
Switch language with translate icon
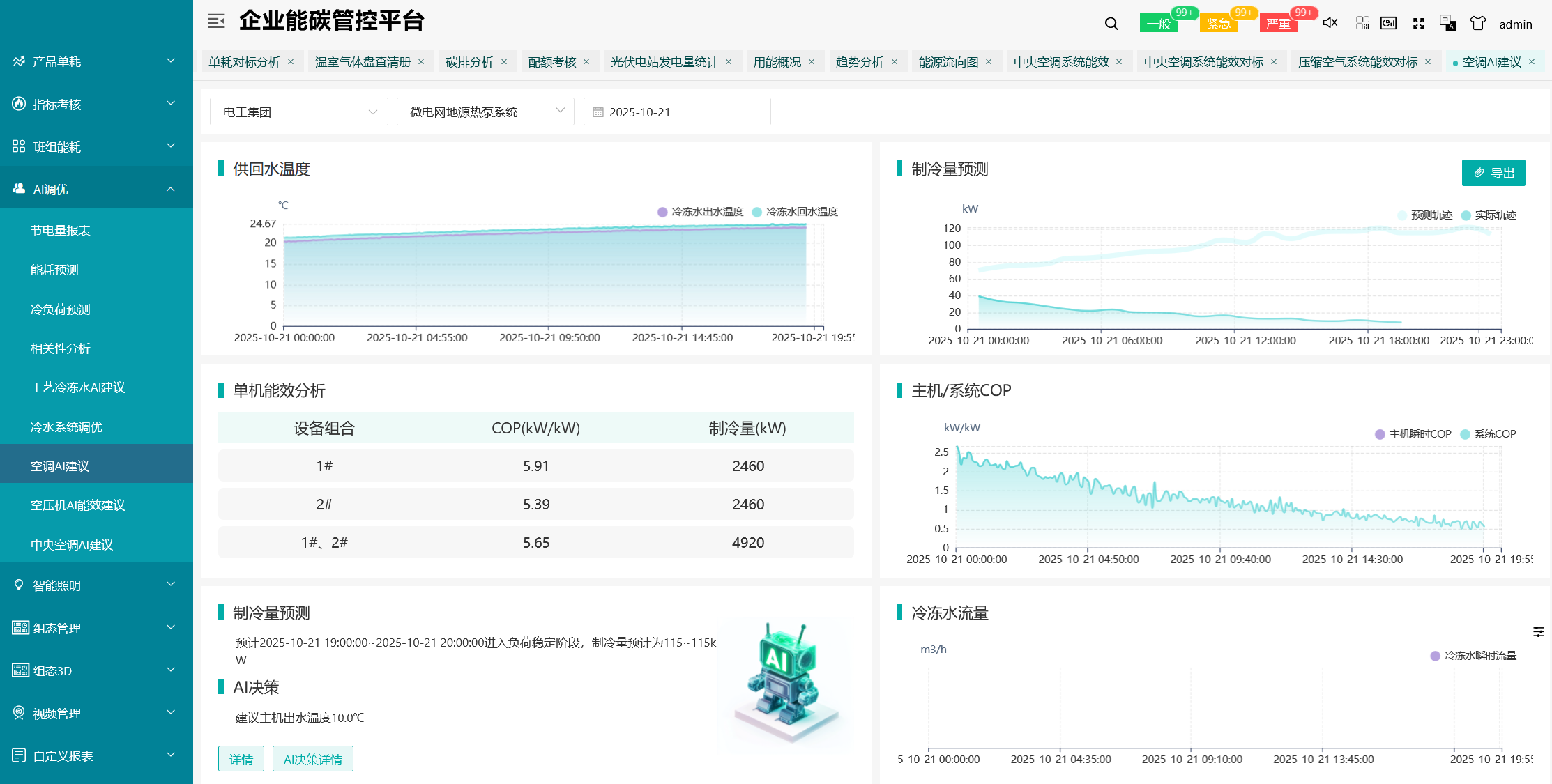tap(1447, 23)
